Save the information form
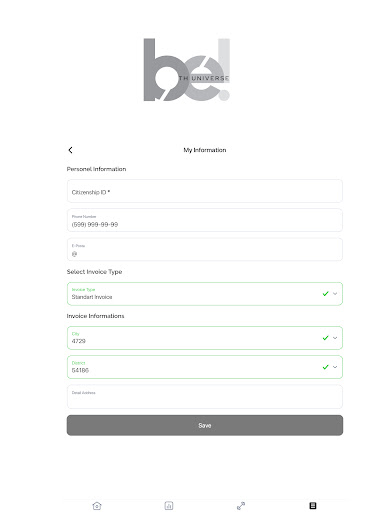384x512 pixels. tap(205, 425)
